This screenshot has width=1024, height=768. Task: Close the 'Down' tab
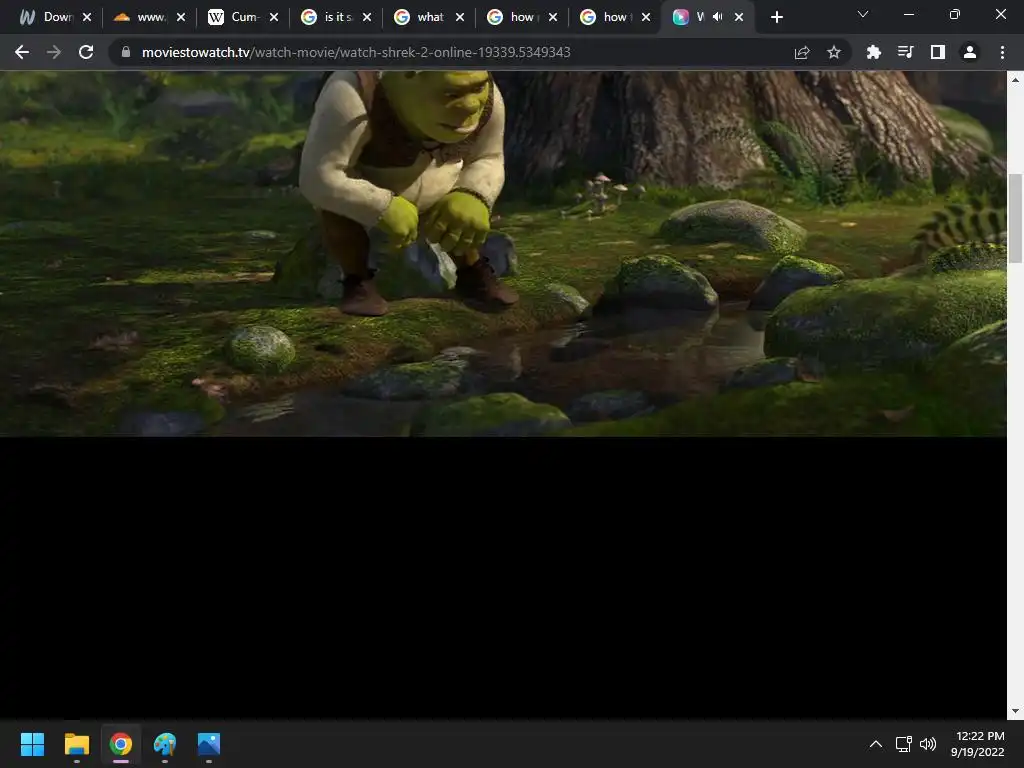click(87, 17)
